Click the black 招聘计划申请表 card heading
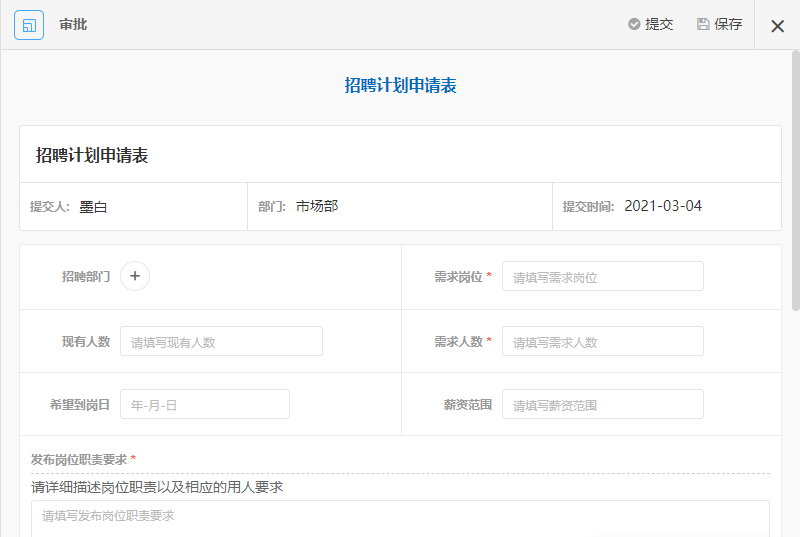Image resolution: width=800 pixels, height=537 pixels. click(92, 155)
